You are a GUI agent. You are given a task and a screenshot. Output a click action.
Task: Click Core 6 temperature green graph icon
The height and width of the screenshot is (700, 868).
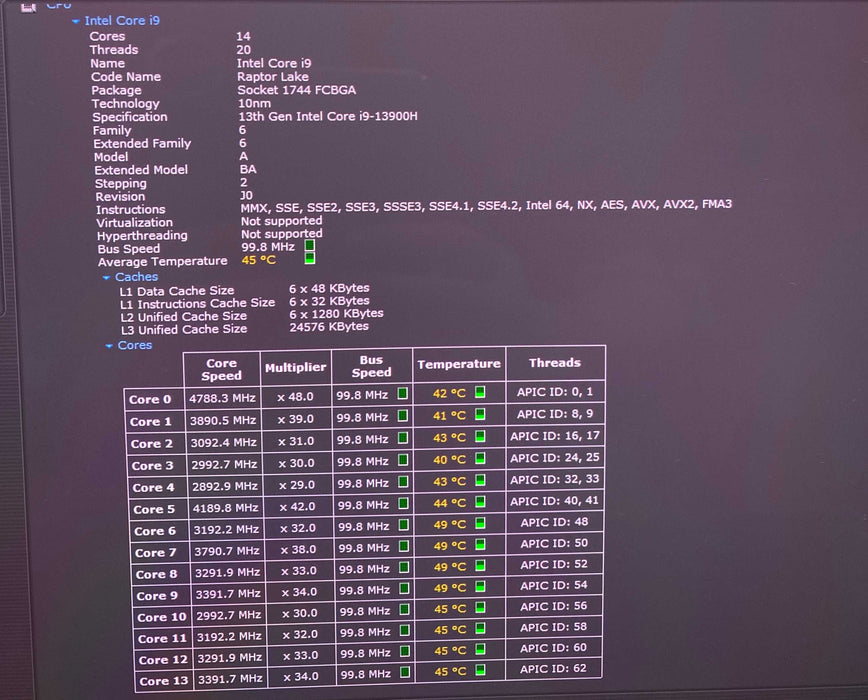[480, 523]
